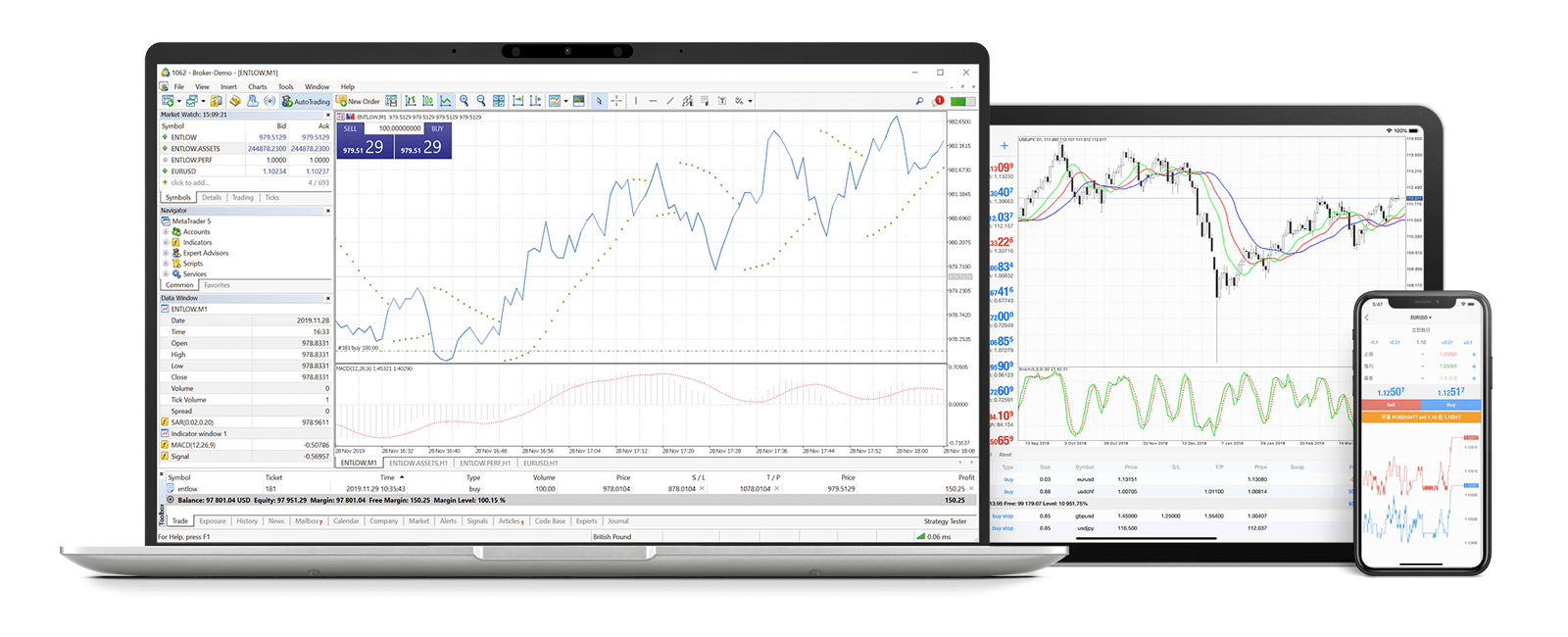Open the Charts menu

[x=257, y=87]
